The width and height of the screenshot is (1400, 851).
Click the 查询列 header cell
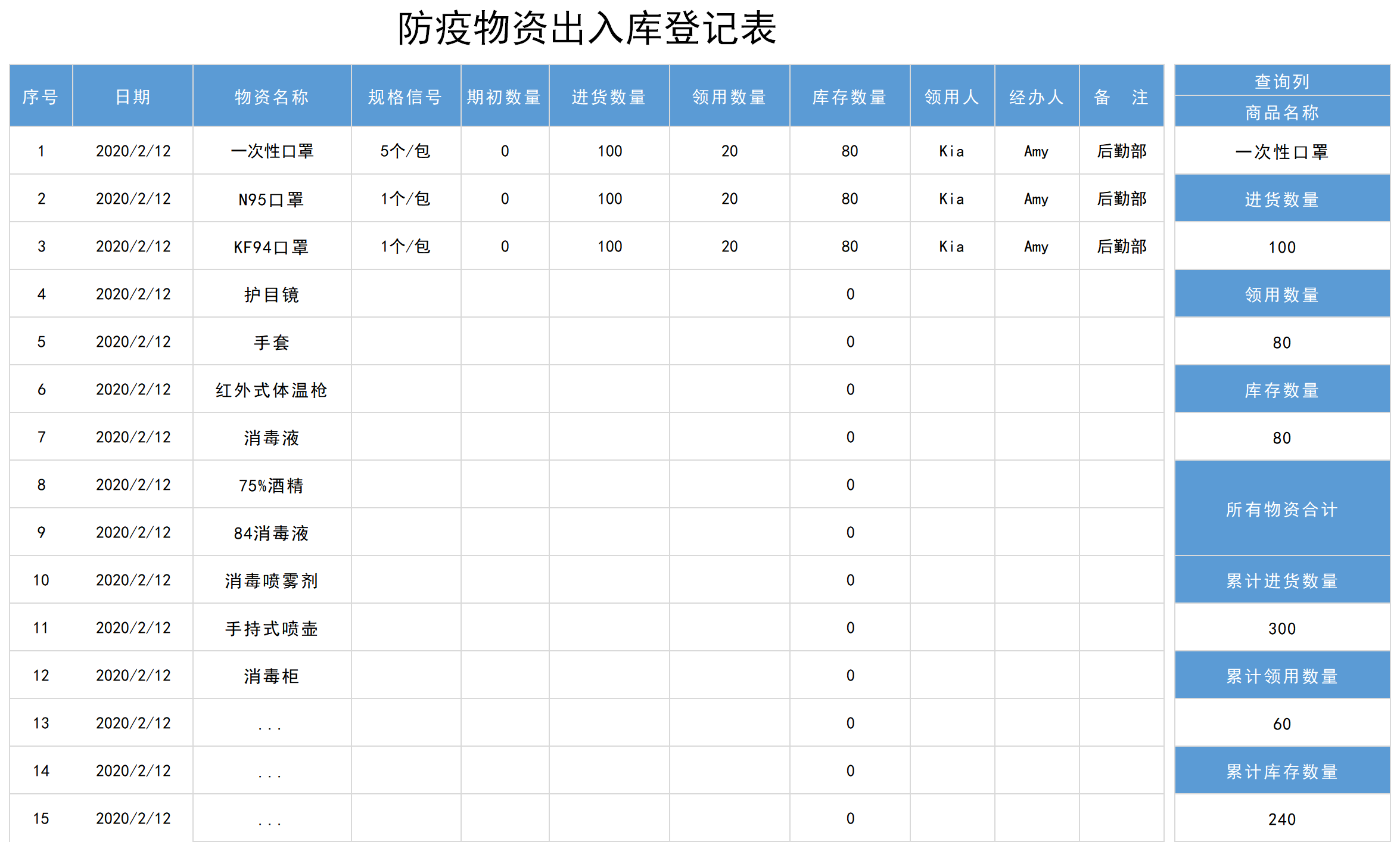point(1281,81)
